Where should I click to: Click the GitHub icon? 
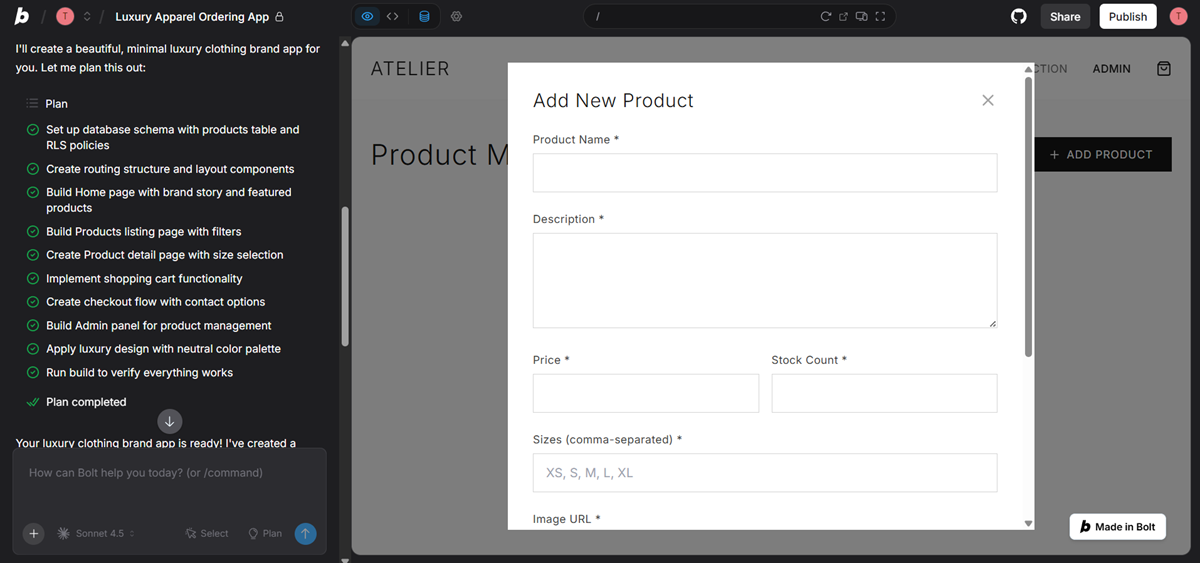(x=1019, y=17)
